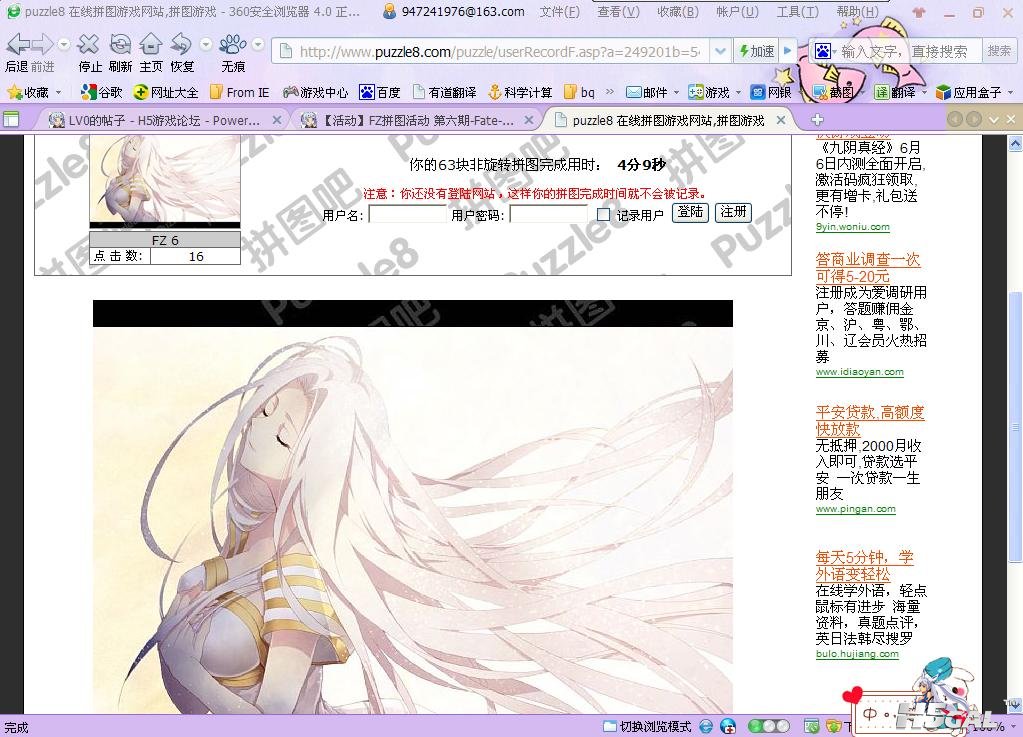Image resolution: width=1023 pixels, height=737 pixels.
Task: Click the Stop (停止) page loading icon
Action: coord(89,45)
